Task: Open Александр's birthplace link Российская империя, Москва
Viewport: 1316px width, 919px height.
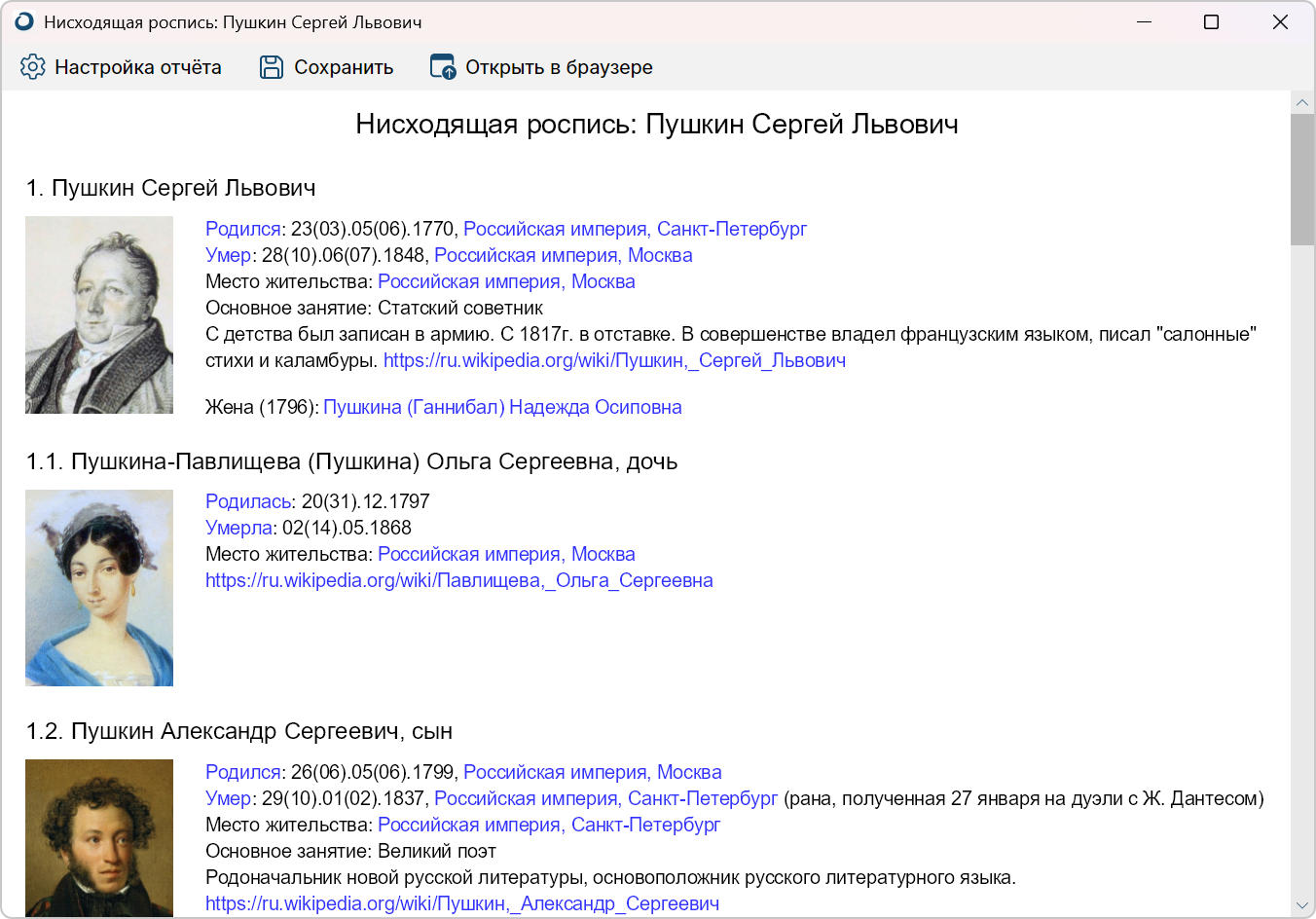Action: 592,772
